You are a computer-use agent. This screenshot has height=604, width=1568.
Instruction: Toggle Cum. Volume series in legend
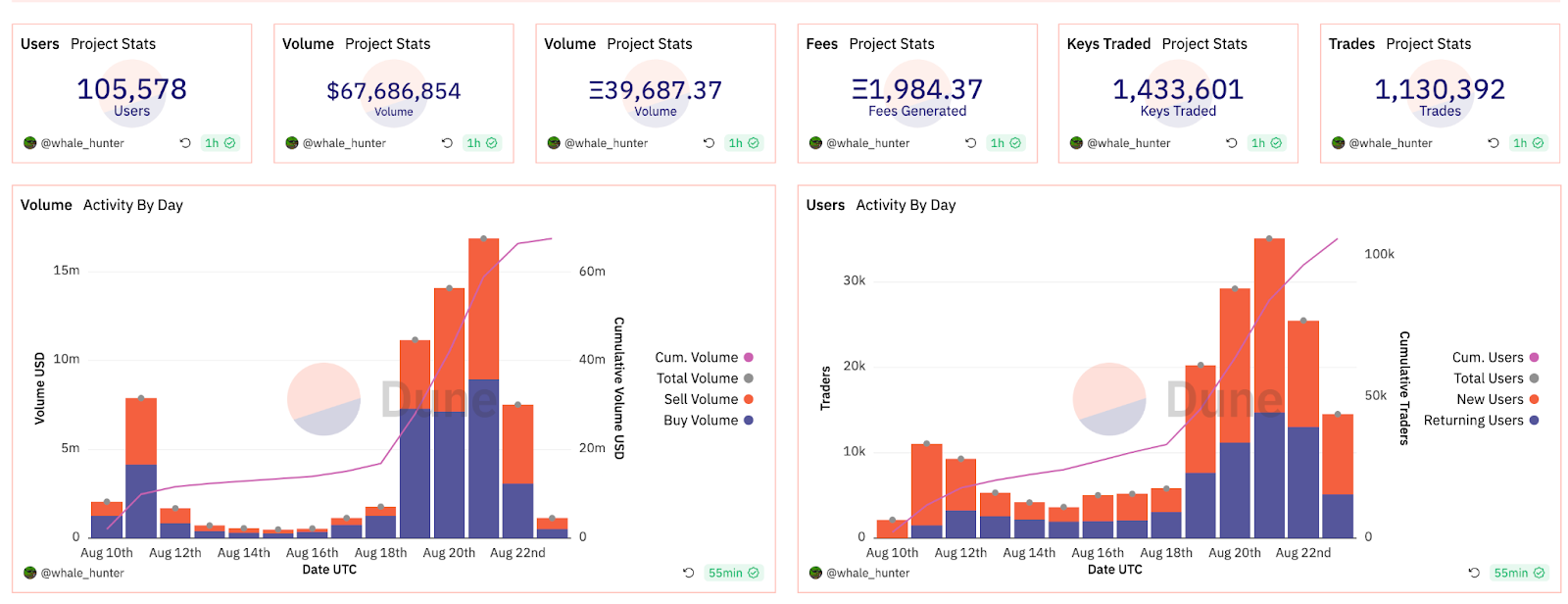point(697,358)
